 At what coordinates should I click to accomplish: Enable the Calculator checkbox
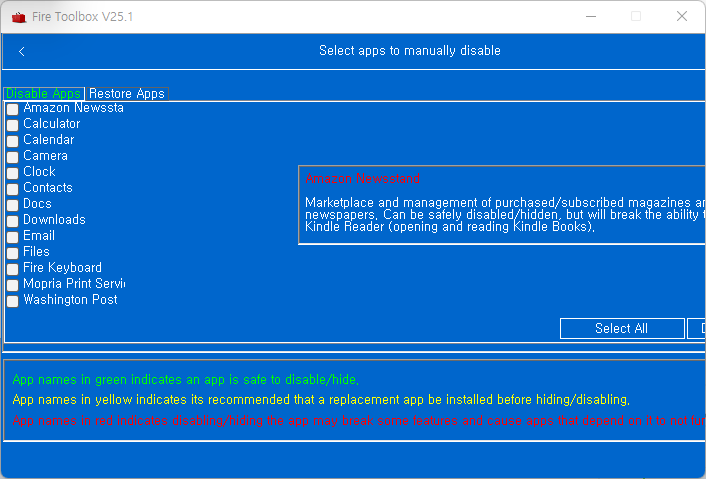[x=13, y=125]
